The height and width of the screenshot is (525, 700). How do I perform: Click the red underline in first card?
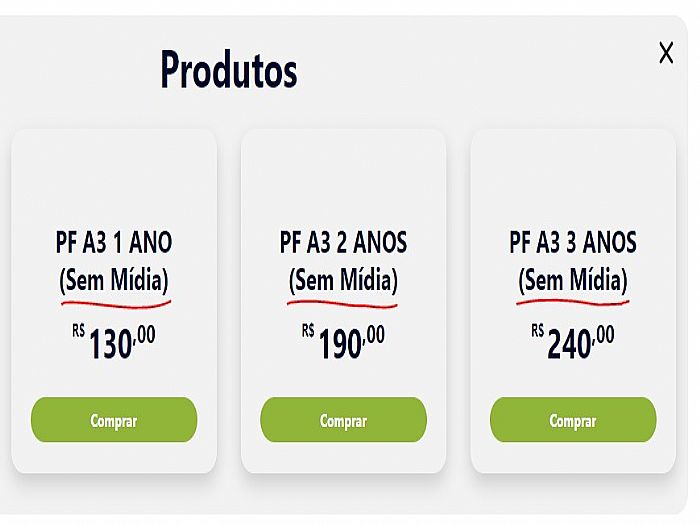click(116, 304)
